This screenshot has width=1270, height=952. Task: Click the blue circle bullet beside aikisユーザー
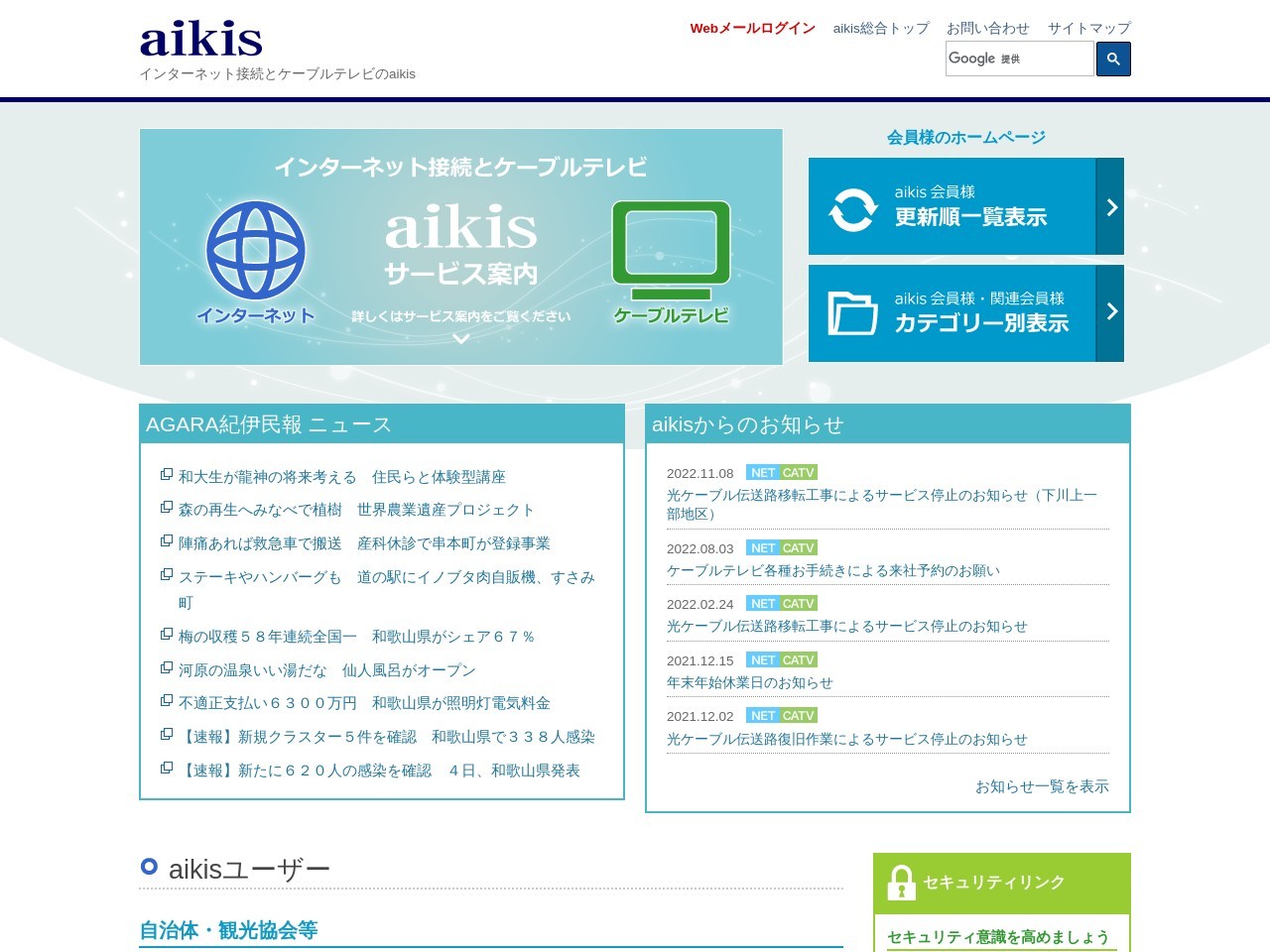point(149,867)
